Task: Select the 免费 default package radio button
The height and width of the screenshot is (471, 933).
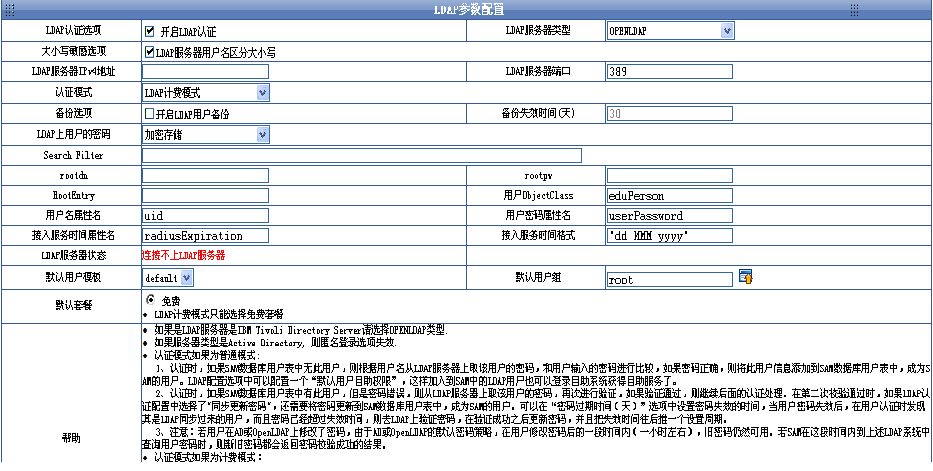Action: click(x=150, y=300)
